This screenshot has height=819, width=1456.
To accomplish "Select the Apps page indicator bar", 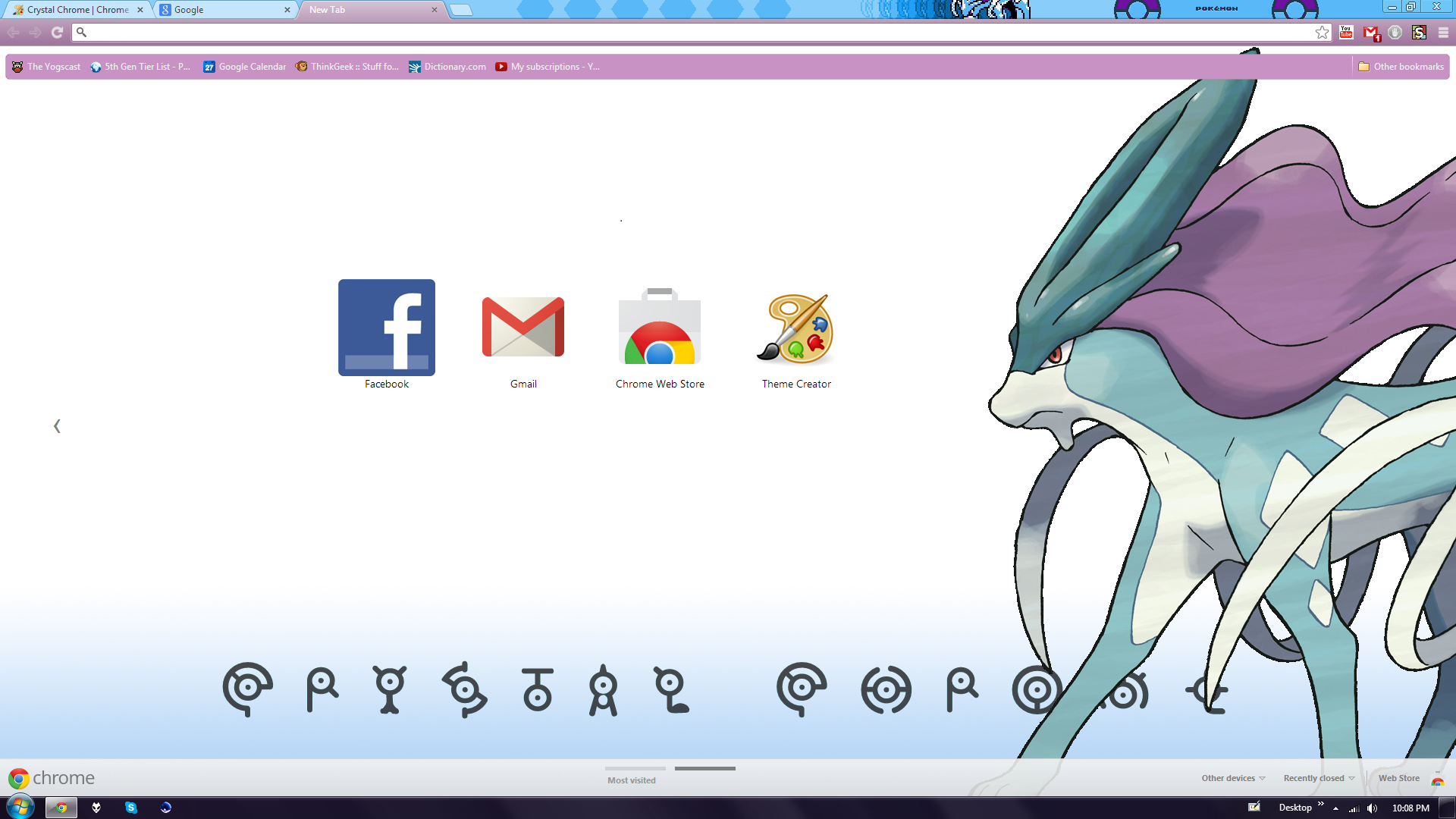I will click(705, 769).
